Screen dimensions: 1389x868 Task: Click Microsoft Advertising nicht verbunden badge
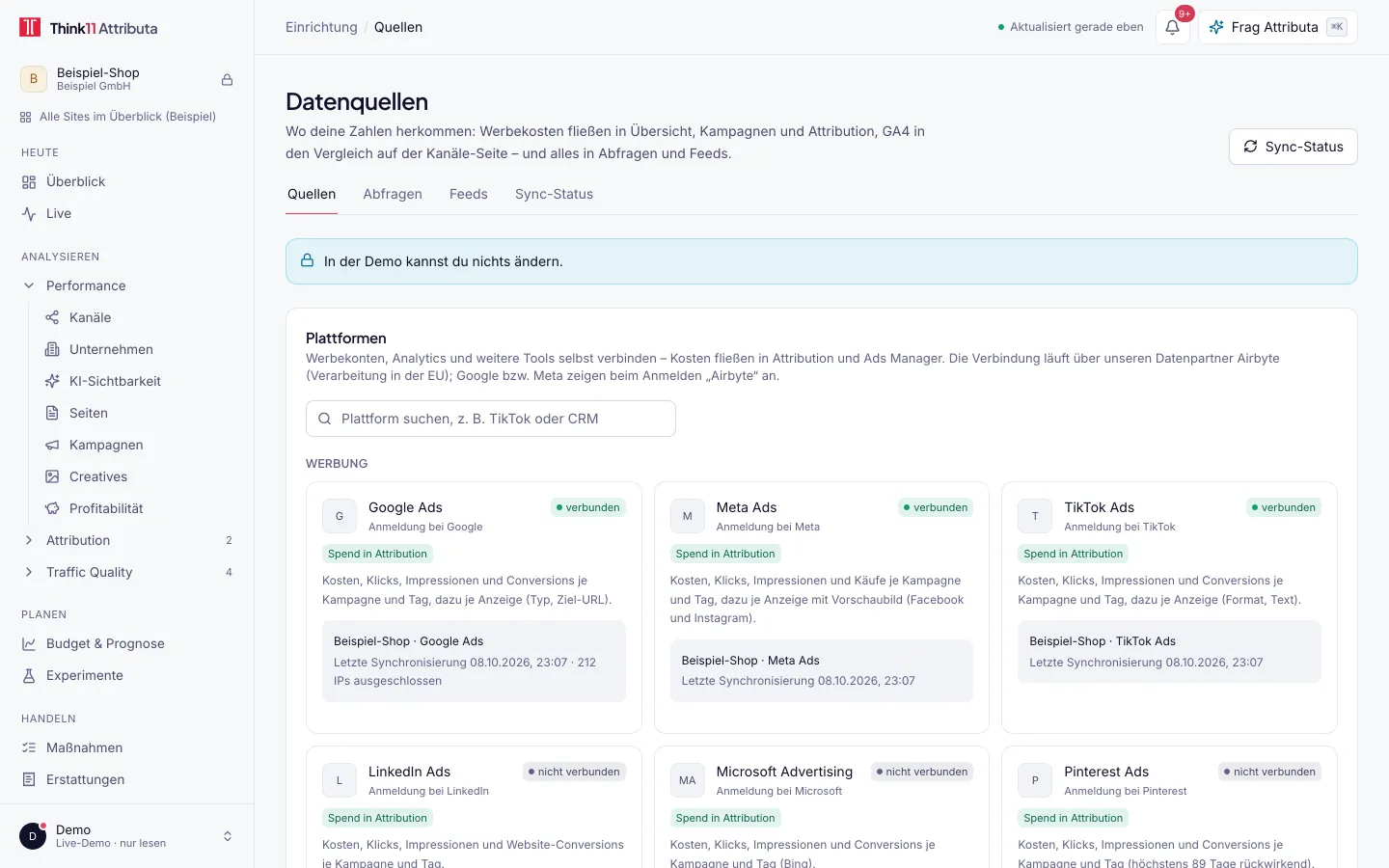(922, 772)
